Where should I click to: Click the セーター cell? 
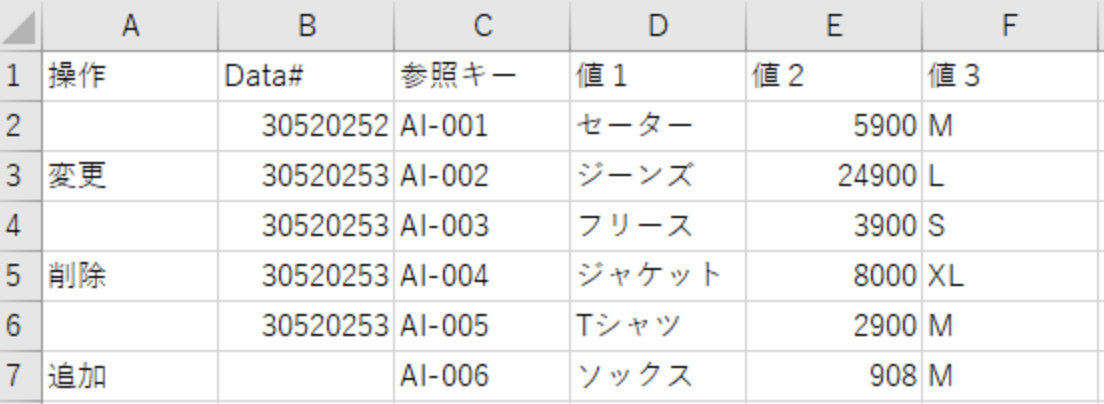(657, 126)
